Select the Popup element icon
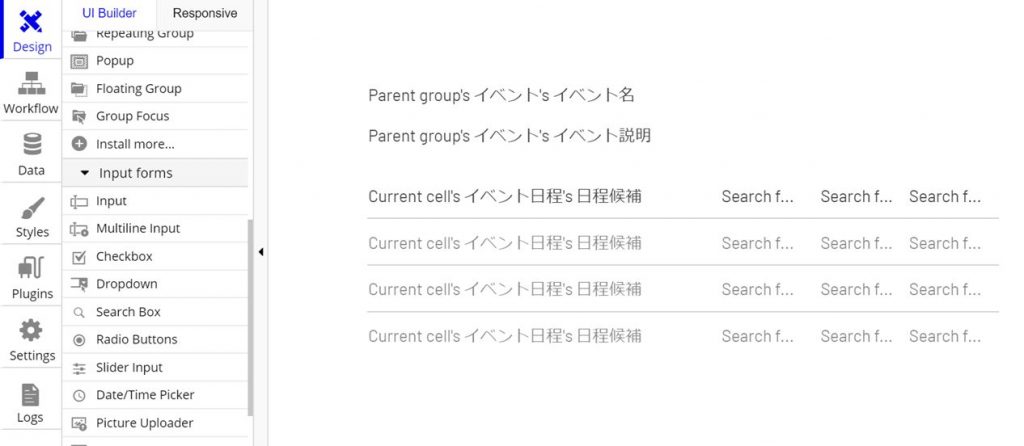Viewport: 1024px width, 446px height. pos(78,61)
